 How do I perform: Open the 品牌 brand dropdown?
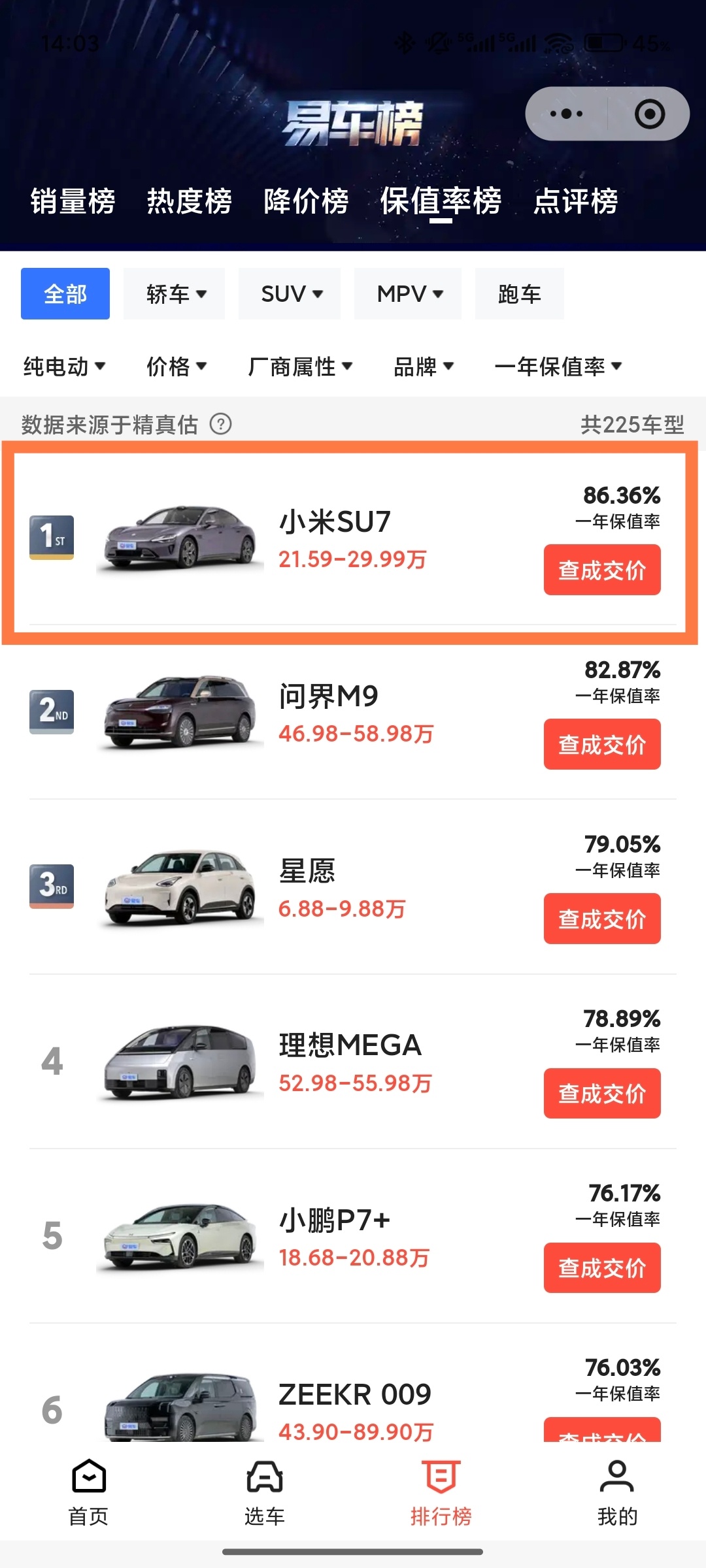[423, 367]
